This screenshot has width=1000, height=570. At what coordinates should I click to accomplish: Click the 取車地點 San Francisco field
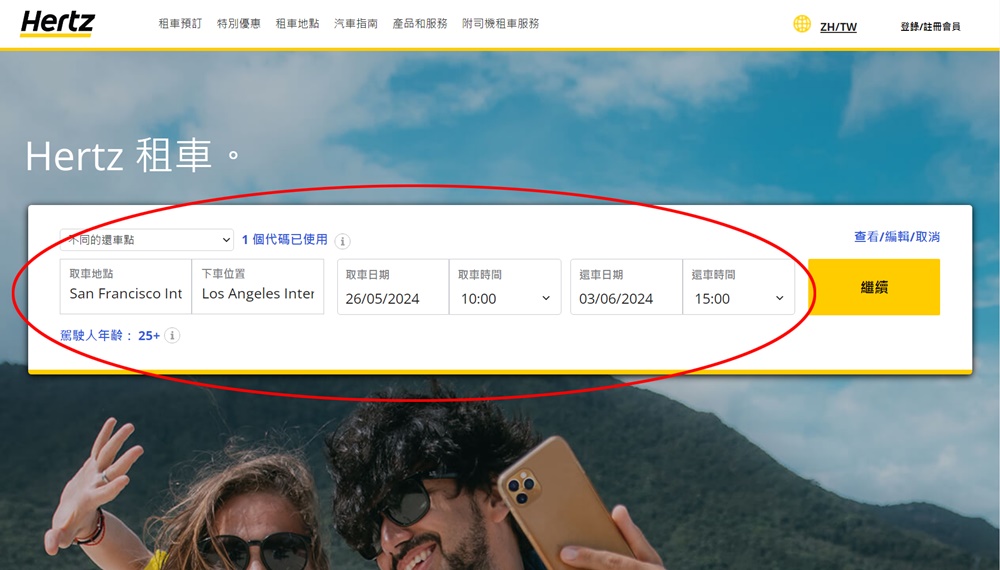pos(126,286)
